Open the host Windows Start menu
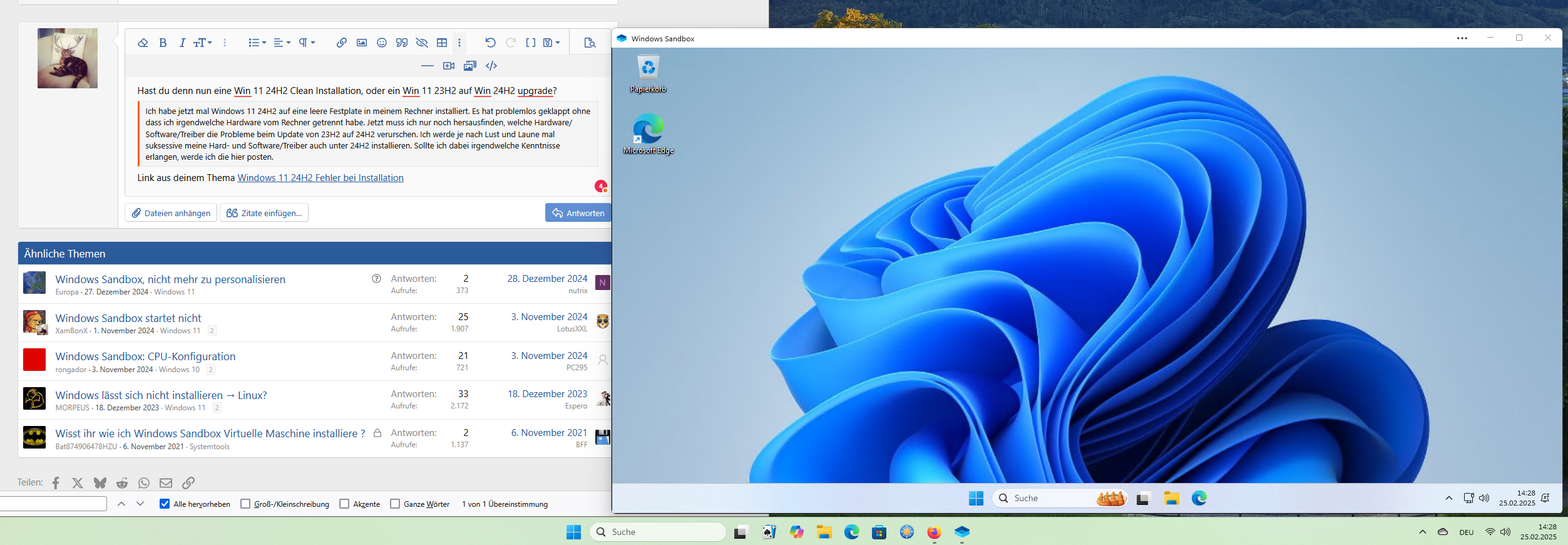Screen dimensions: 1568x545 point(573,532)
